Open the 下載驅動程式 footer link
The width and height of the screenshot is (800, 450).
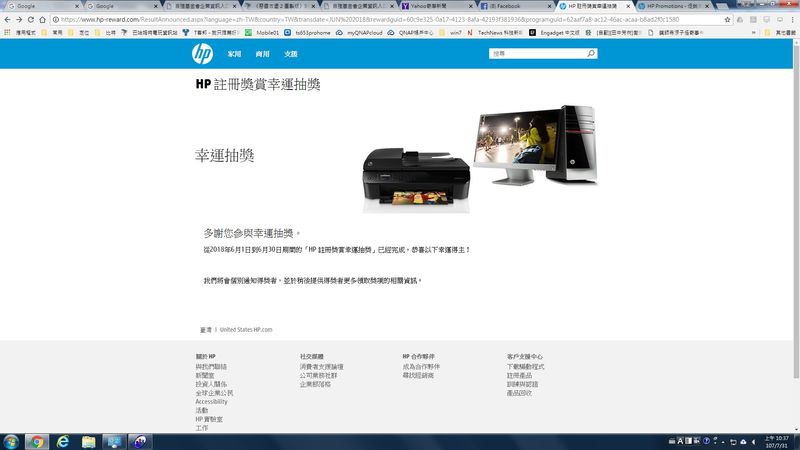coord(526,366)
